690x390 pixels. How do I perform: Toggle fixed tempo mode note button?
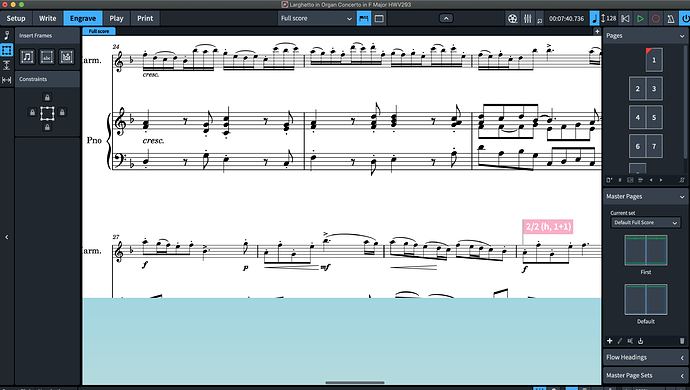pos(595,18)
